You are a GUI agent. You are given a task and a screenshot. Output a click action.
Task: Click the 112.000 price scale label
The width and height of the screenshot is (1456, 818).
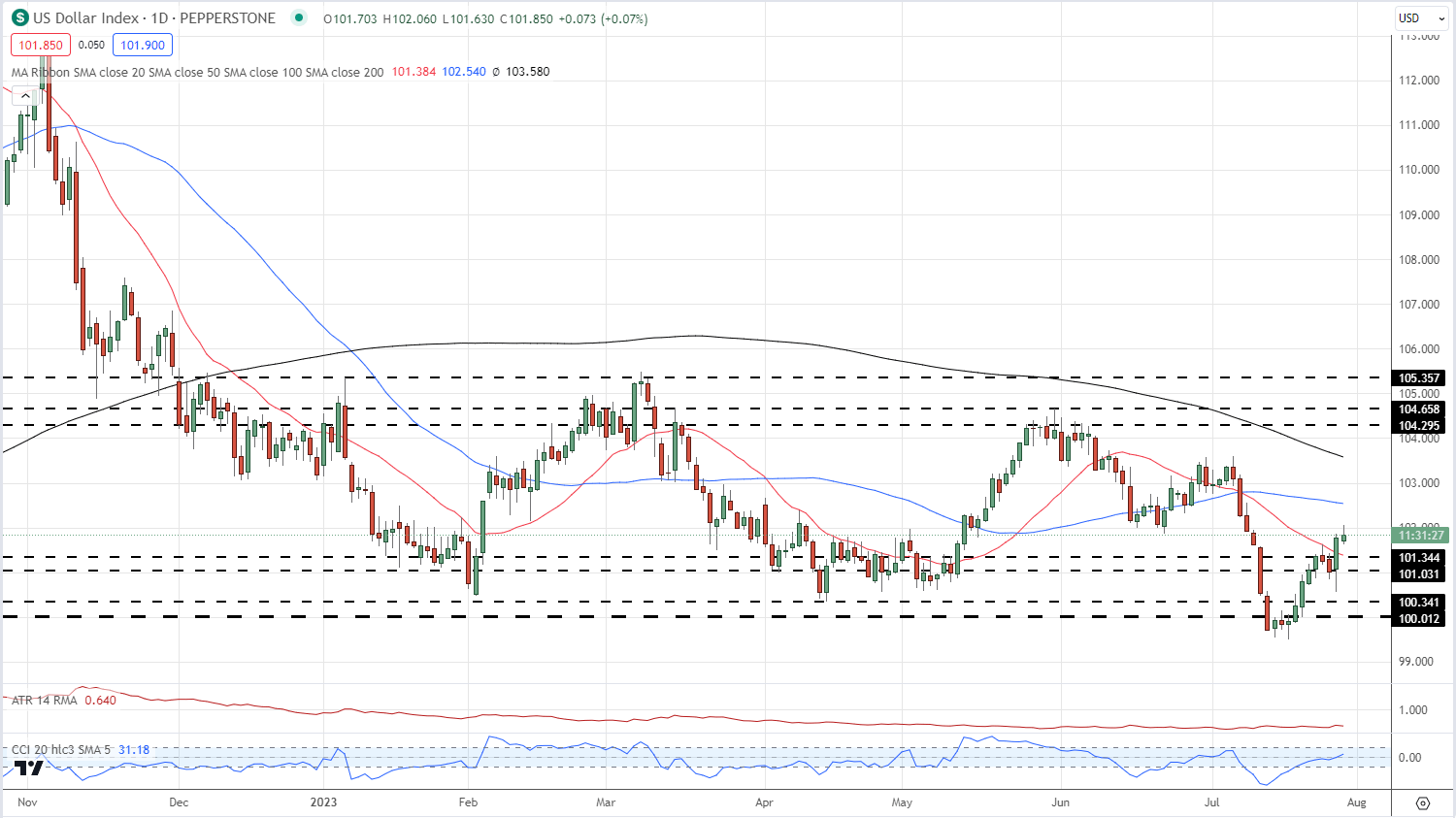click(1419, 81)
